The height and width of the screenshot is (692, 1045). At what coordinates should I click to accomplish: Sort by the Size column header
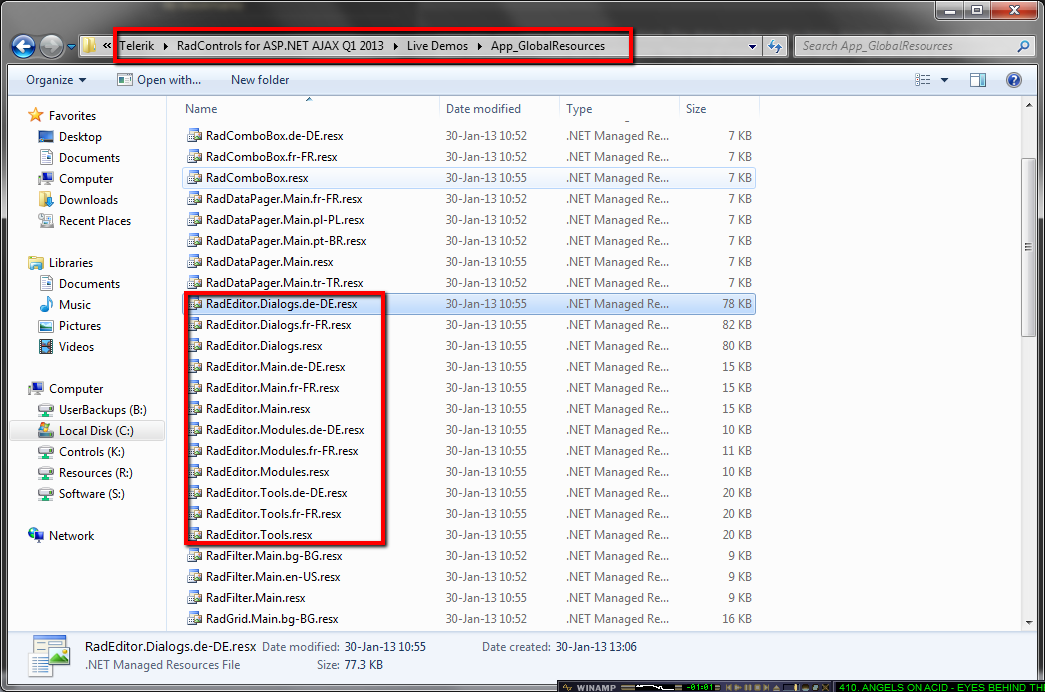click(x=696, y=109)
